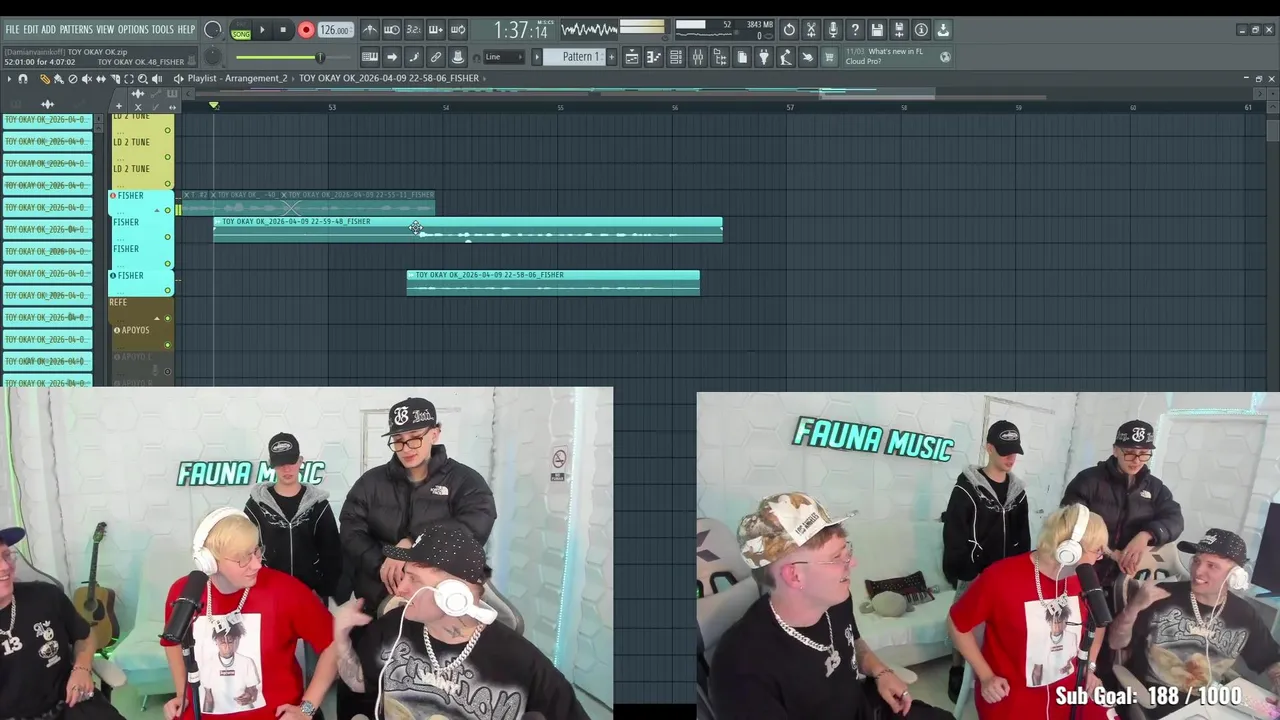Select clip TOY OKAY OK 22-58-06_FISHER
Viewport: 1280px width, 720px height.
[553, 282]
